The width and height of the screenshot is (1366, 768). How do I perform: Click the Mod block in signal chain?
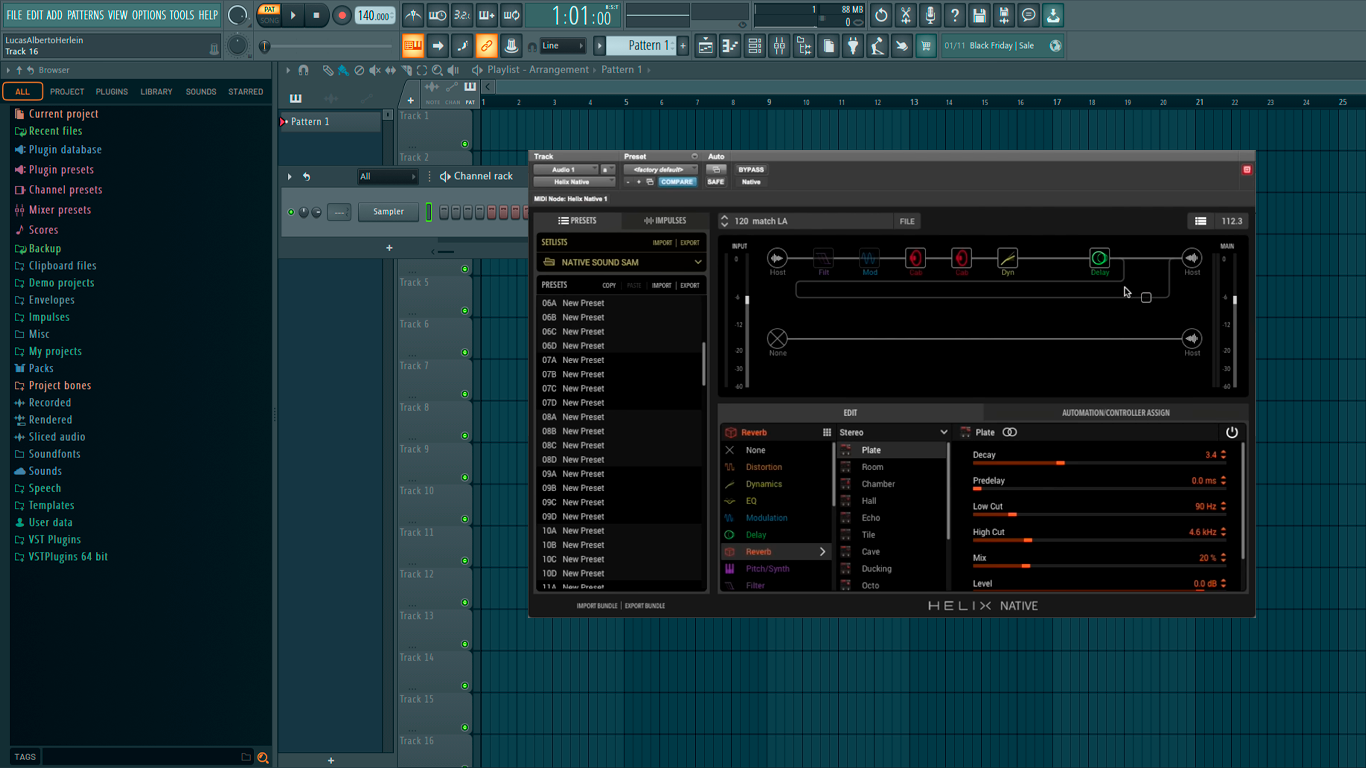coord(869,259)
